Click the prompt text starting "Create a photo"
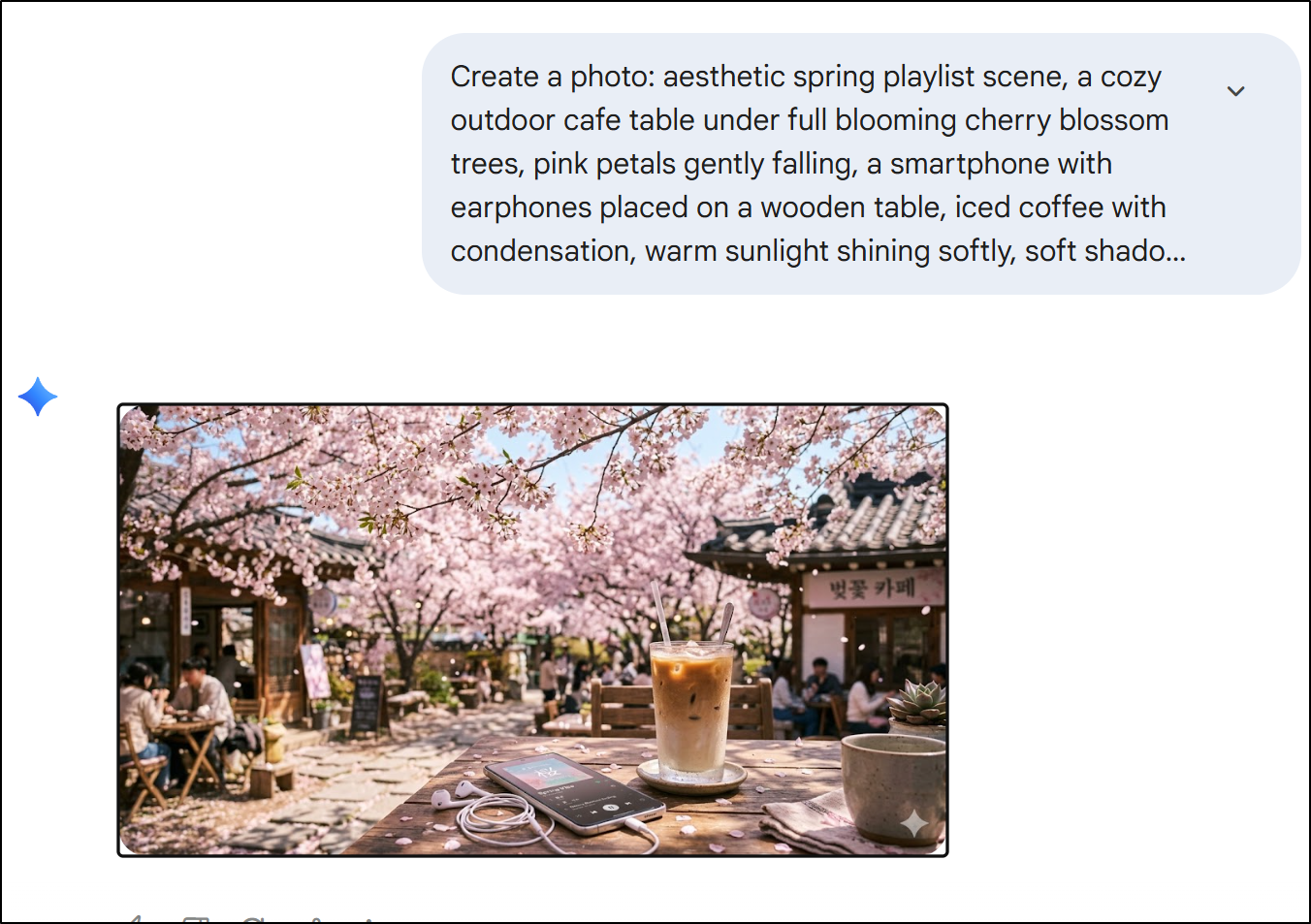The image size is (1311, 924). click(805, 77)
